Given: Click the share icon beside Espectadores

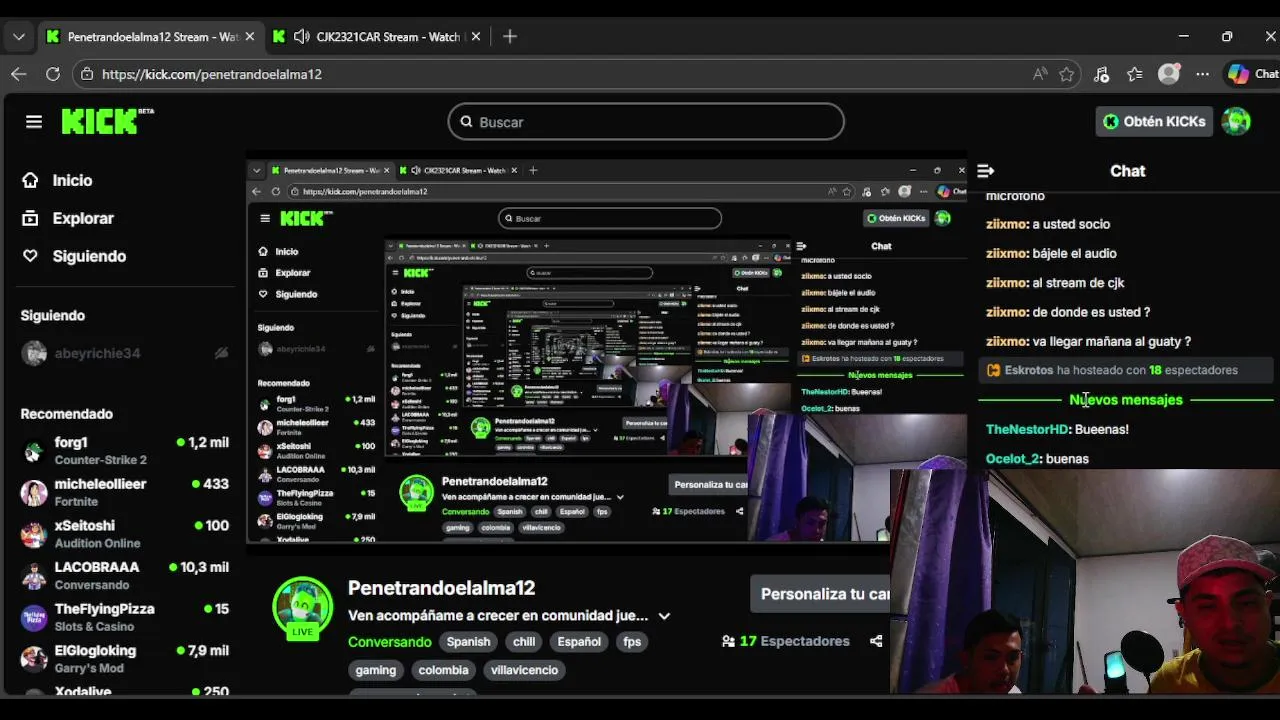Looking at the screenshot, I should pyautogui.click(x=876, y=641).
